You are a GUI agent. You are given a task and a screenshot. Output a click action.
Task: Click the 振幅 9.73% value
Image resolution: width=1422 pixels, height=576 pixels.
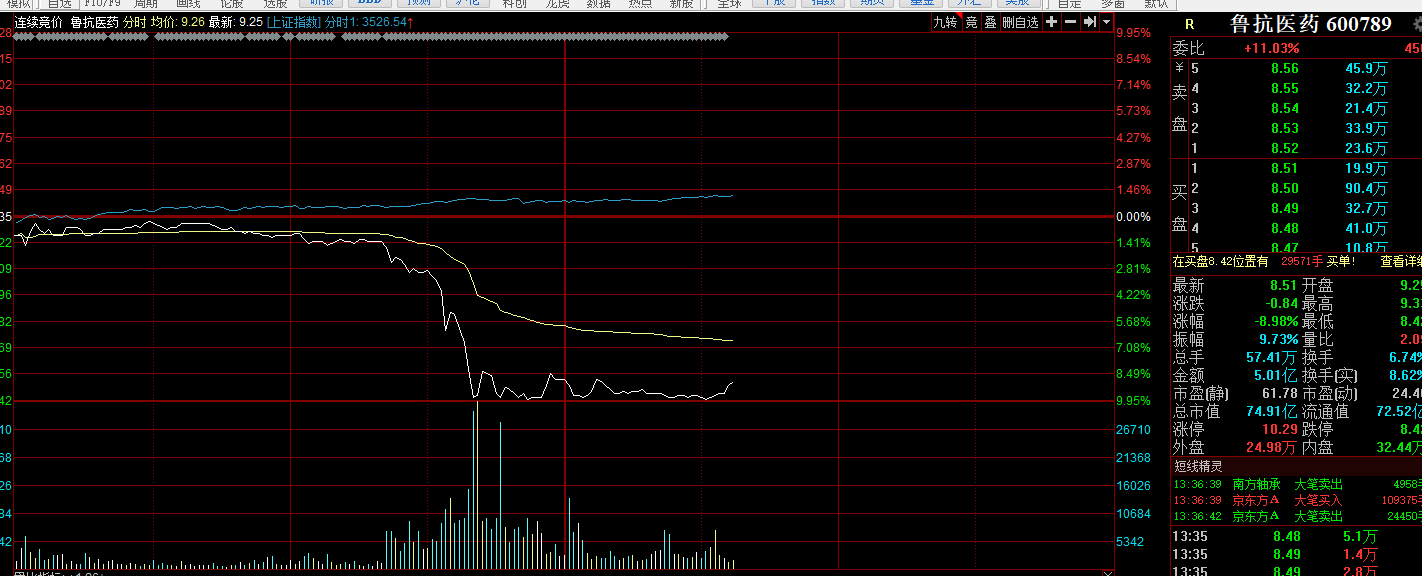click(x=1277, y=339)
